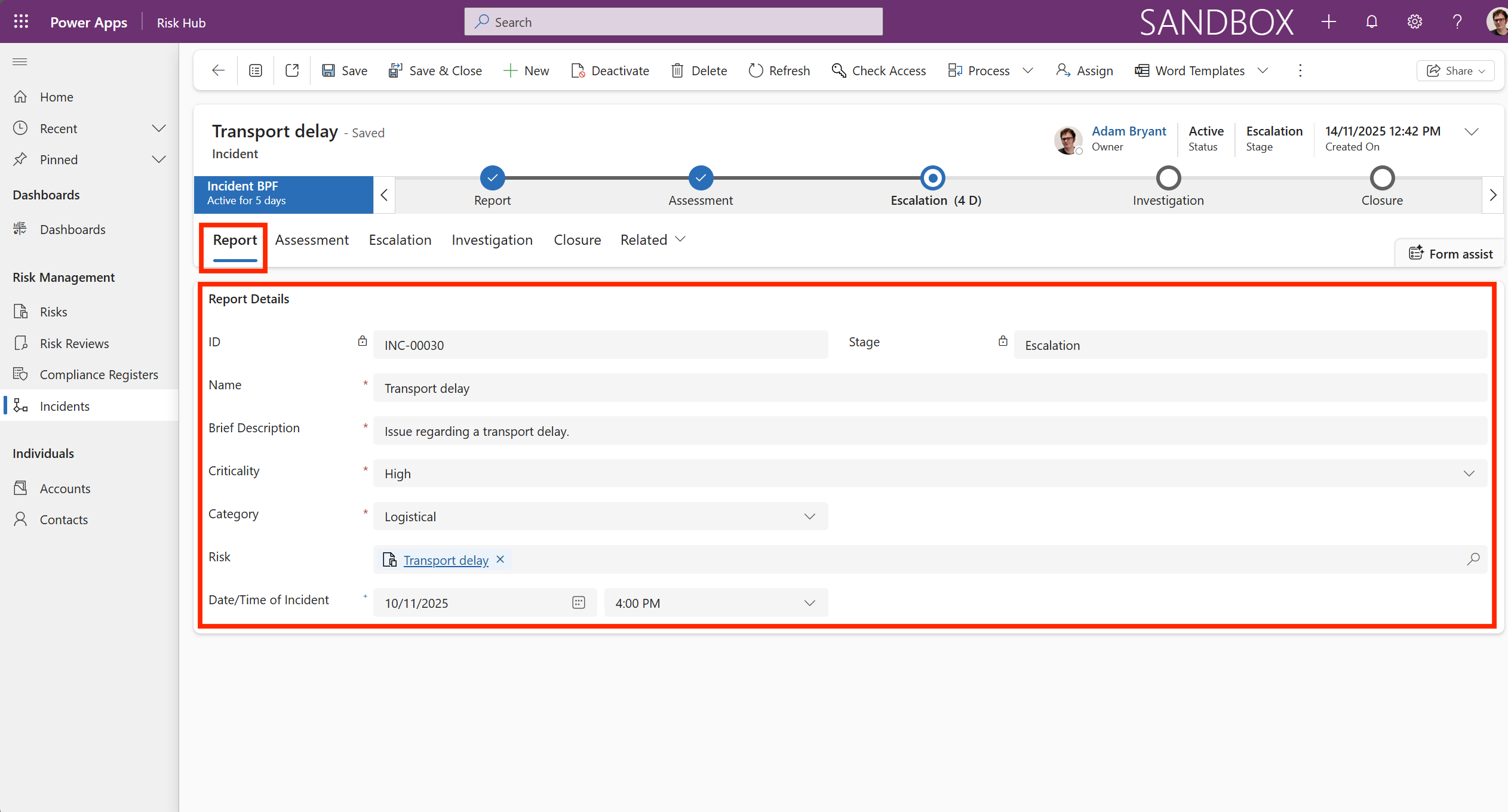Open the Related tab menu
Screen dimensions: 1508x812
(x=652, y=240)
